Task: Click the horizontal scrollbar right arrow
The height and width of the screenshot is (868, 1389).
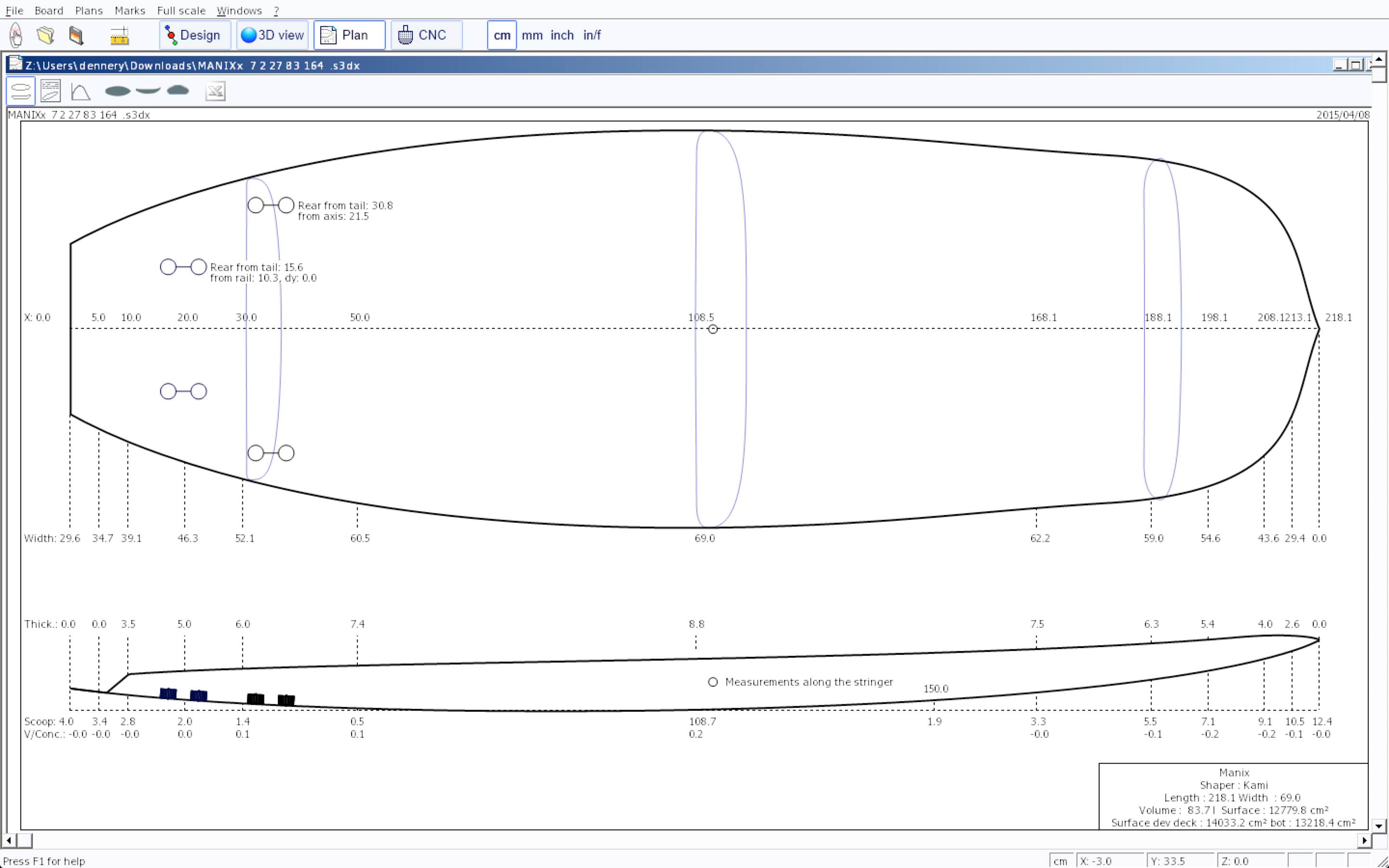Action: coord(1364,841)
